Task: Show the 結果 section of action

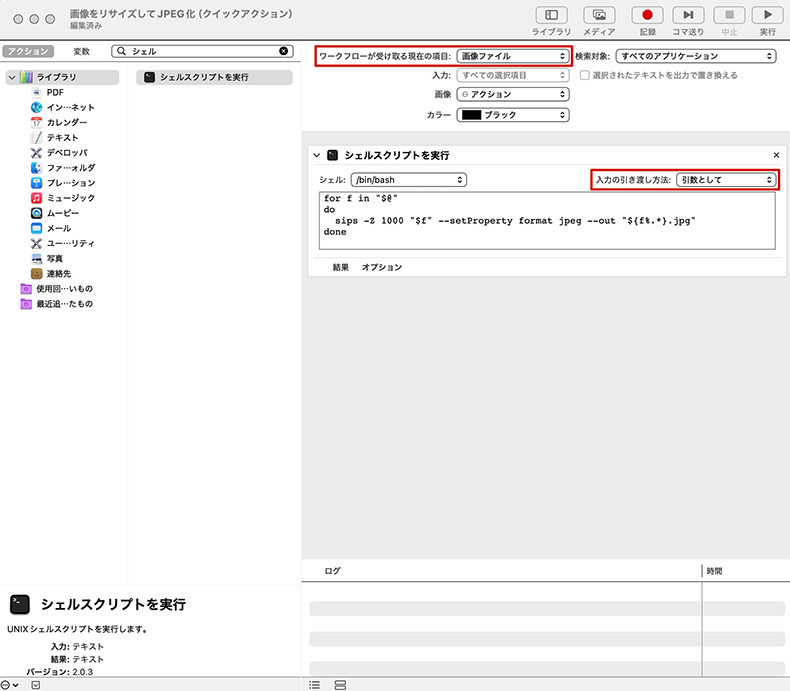Action: click(x=340, y=267)
